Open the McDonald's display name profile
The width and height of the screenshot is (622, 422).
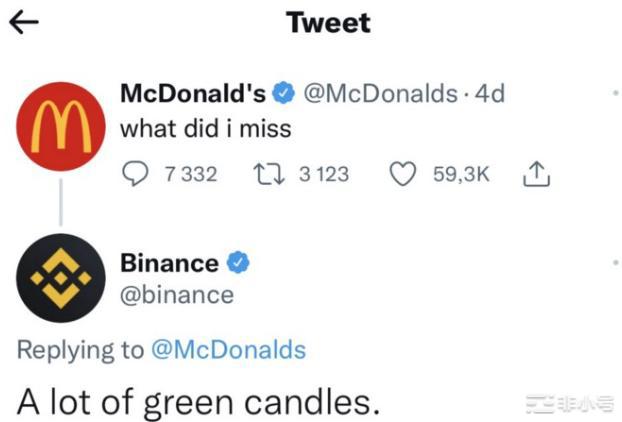(x=193, y=94)
